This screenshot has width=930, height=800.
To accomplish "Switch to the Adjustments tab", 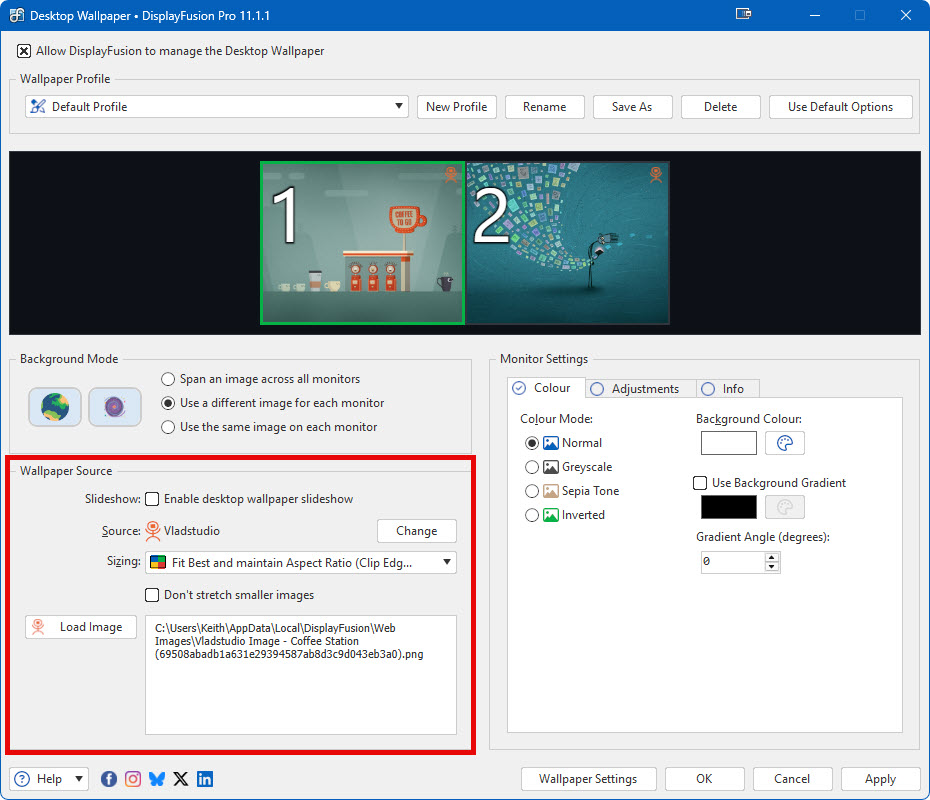I will point(635,389).
